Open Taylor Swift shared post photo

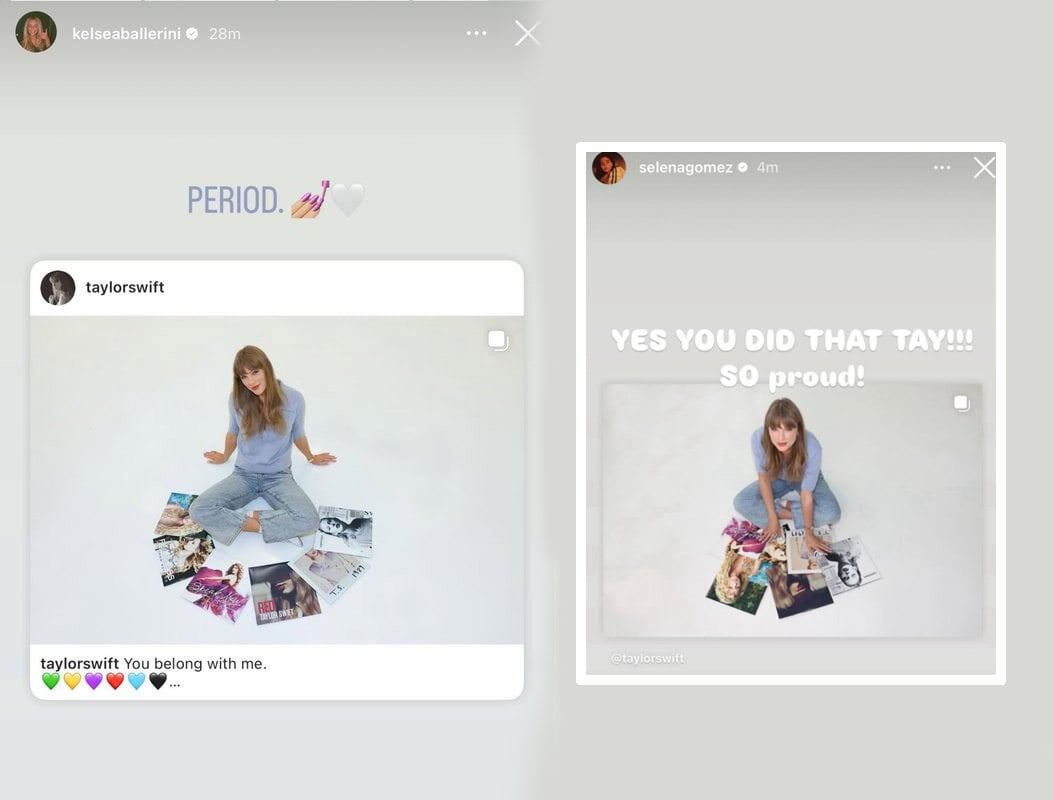tap(277, 480)
